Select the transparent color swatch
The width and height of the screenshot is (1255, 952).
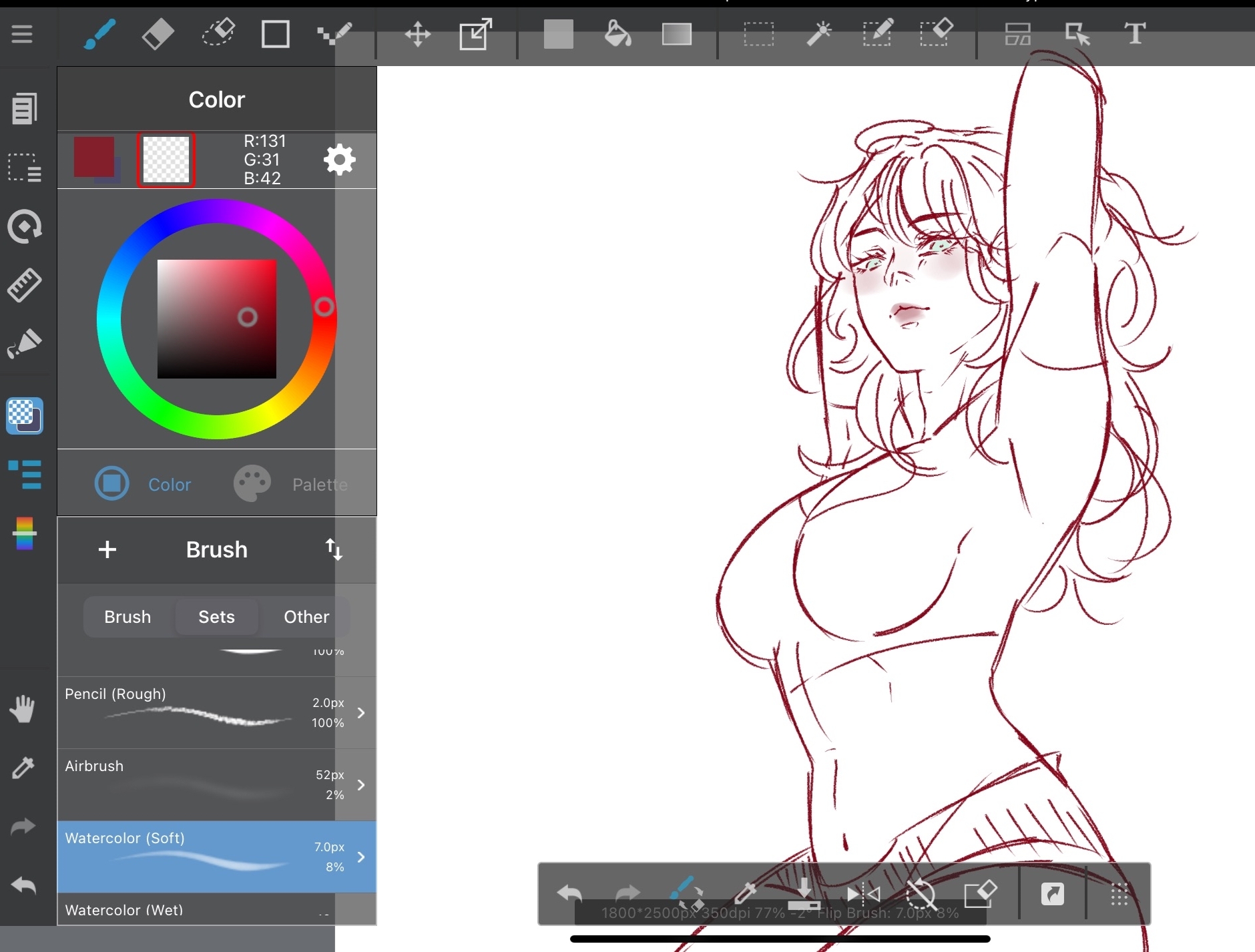tap(166, 160)
